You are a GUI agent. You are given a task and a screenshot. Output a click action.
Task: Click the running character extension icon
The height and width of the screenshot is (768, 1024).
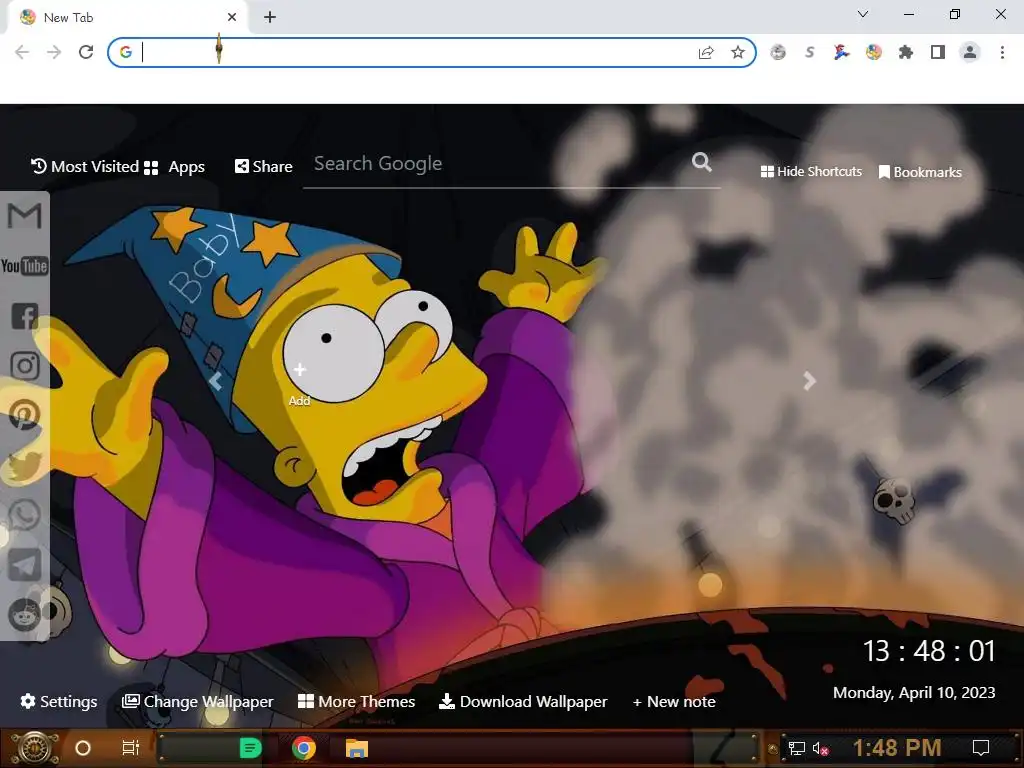(842, 52)
